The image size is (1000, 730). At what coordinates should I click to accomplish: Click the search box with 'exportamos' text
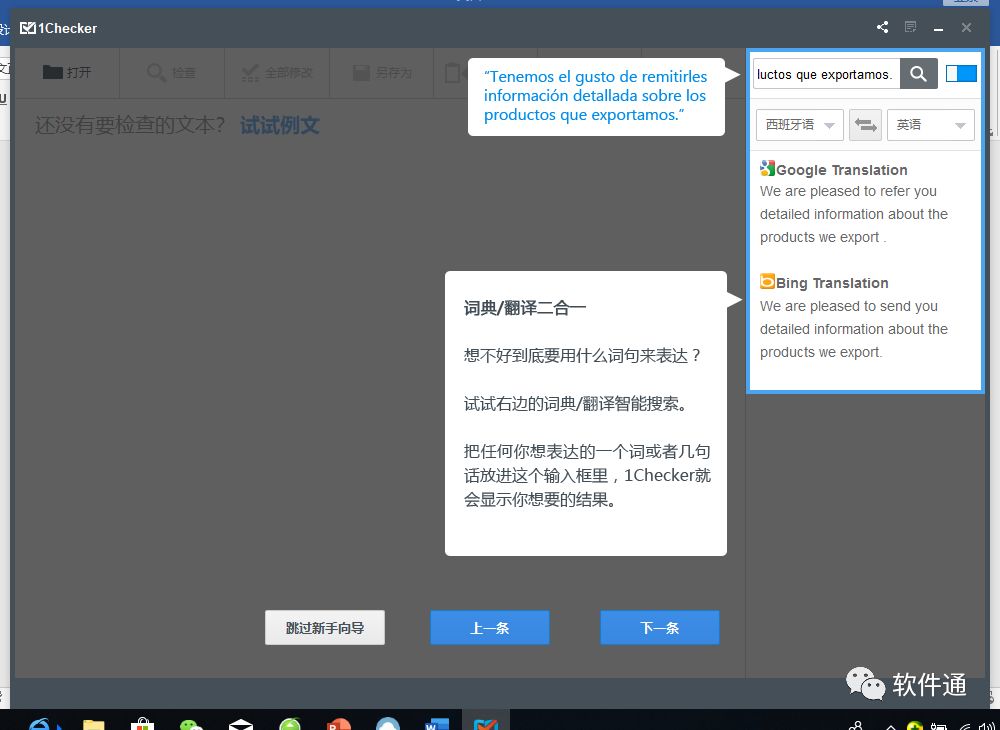(x=827, y=74)
